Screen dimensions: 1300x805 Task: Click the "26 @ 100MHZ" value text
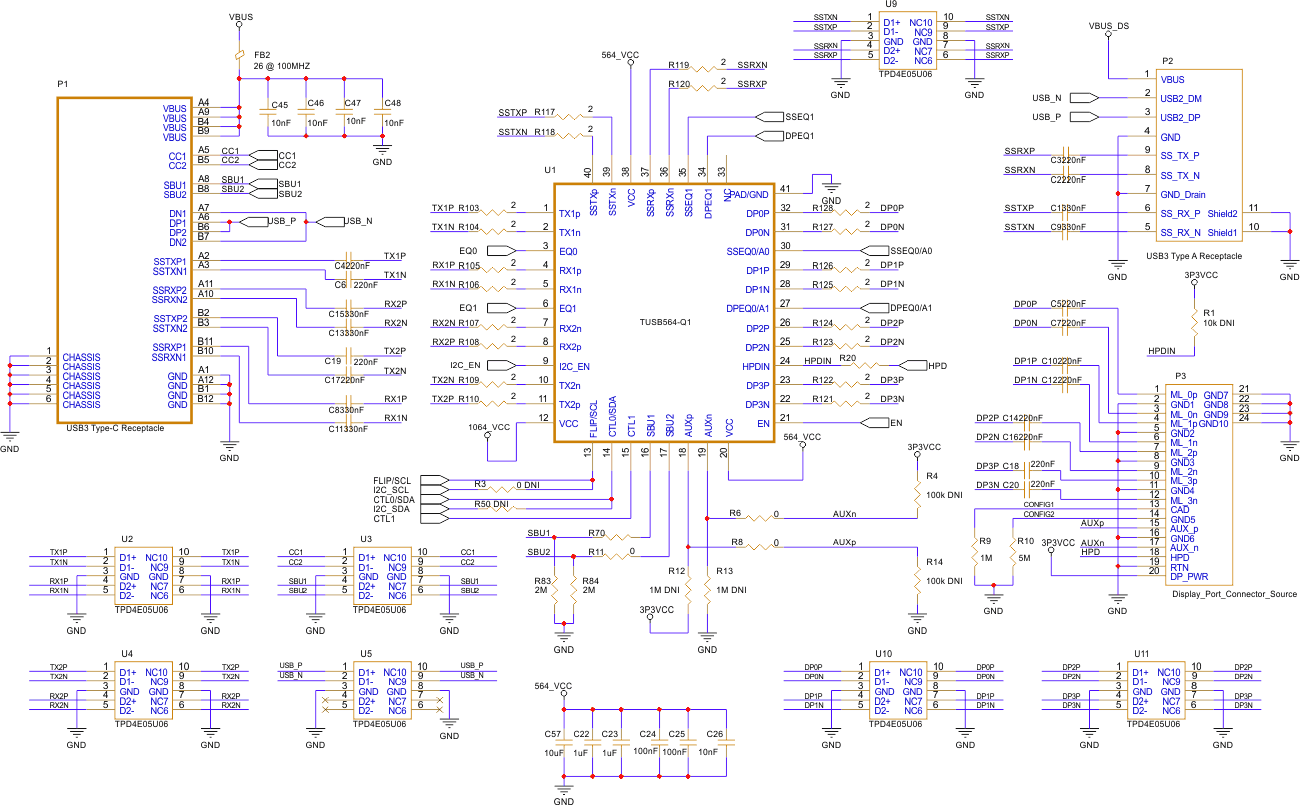point(282,66)
